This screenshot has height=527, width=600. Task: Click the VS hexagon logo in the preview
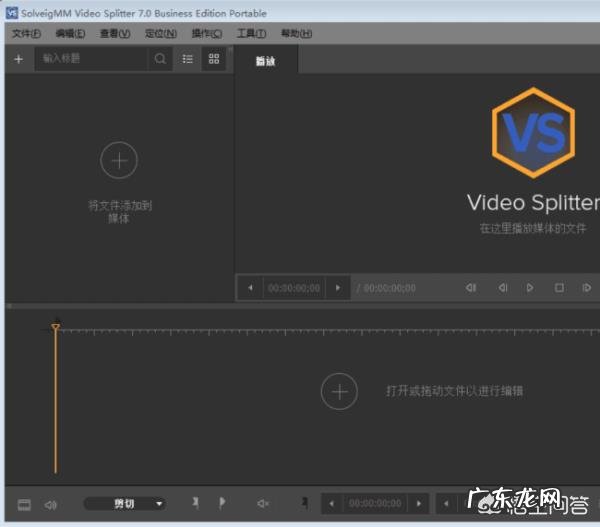coord(533,133)
